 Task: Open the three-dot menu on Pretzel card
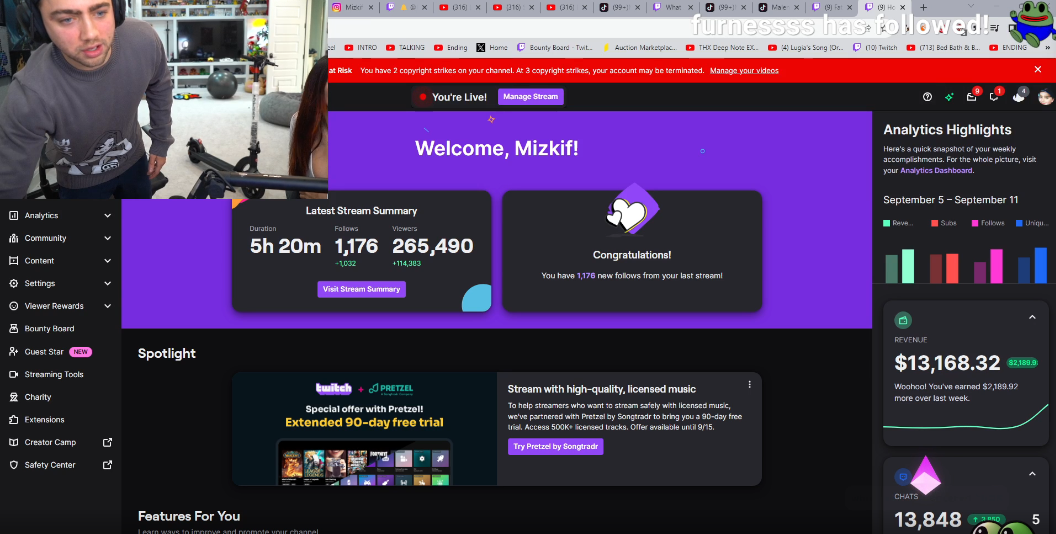click(x=749, y=385)
